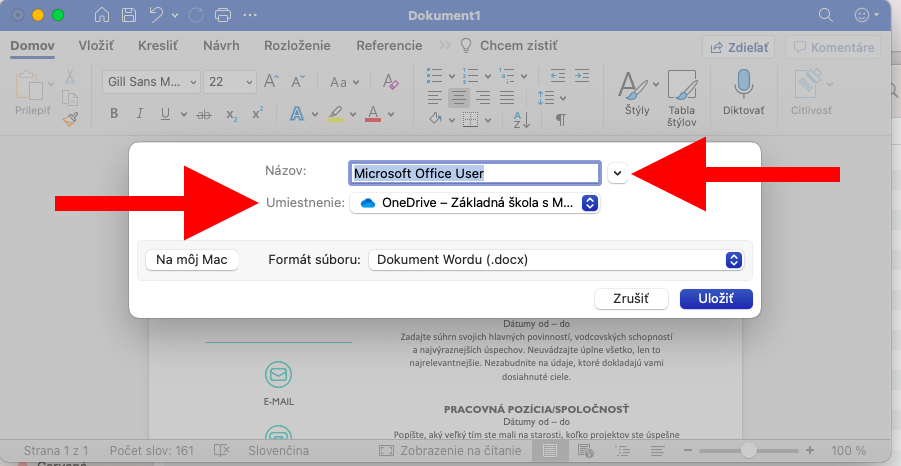Click the Save icon in title bar
This screenshot has height=466, width=901.
coord(129,16)
